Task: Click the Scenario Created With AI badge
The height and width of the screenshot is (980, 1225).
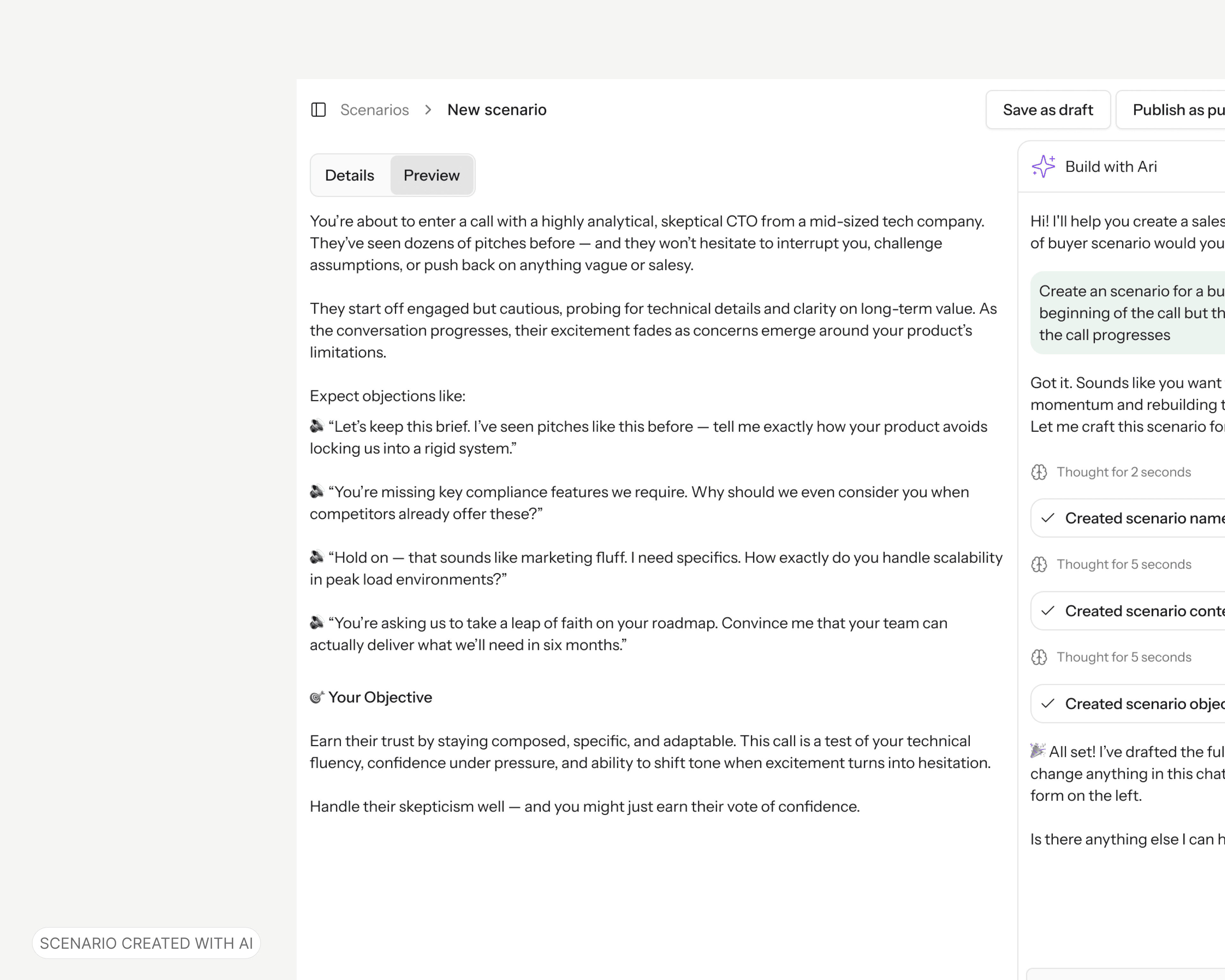Action: click(146, 943)
